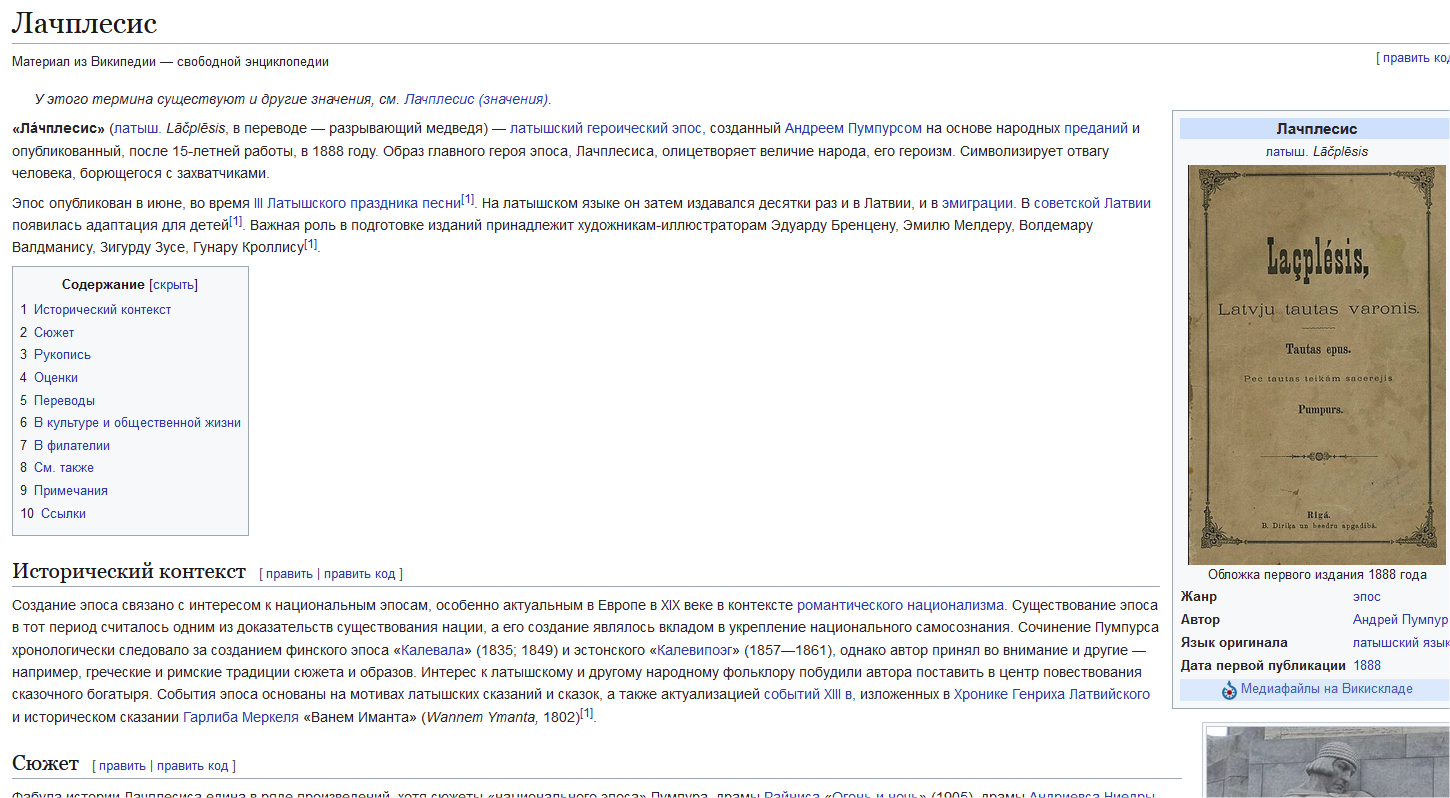Screen dimensions: 1450x798
Task: Click править next to Исторический контекст
Action: pos(289,574)
